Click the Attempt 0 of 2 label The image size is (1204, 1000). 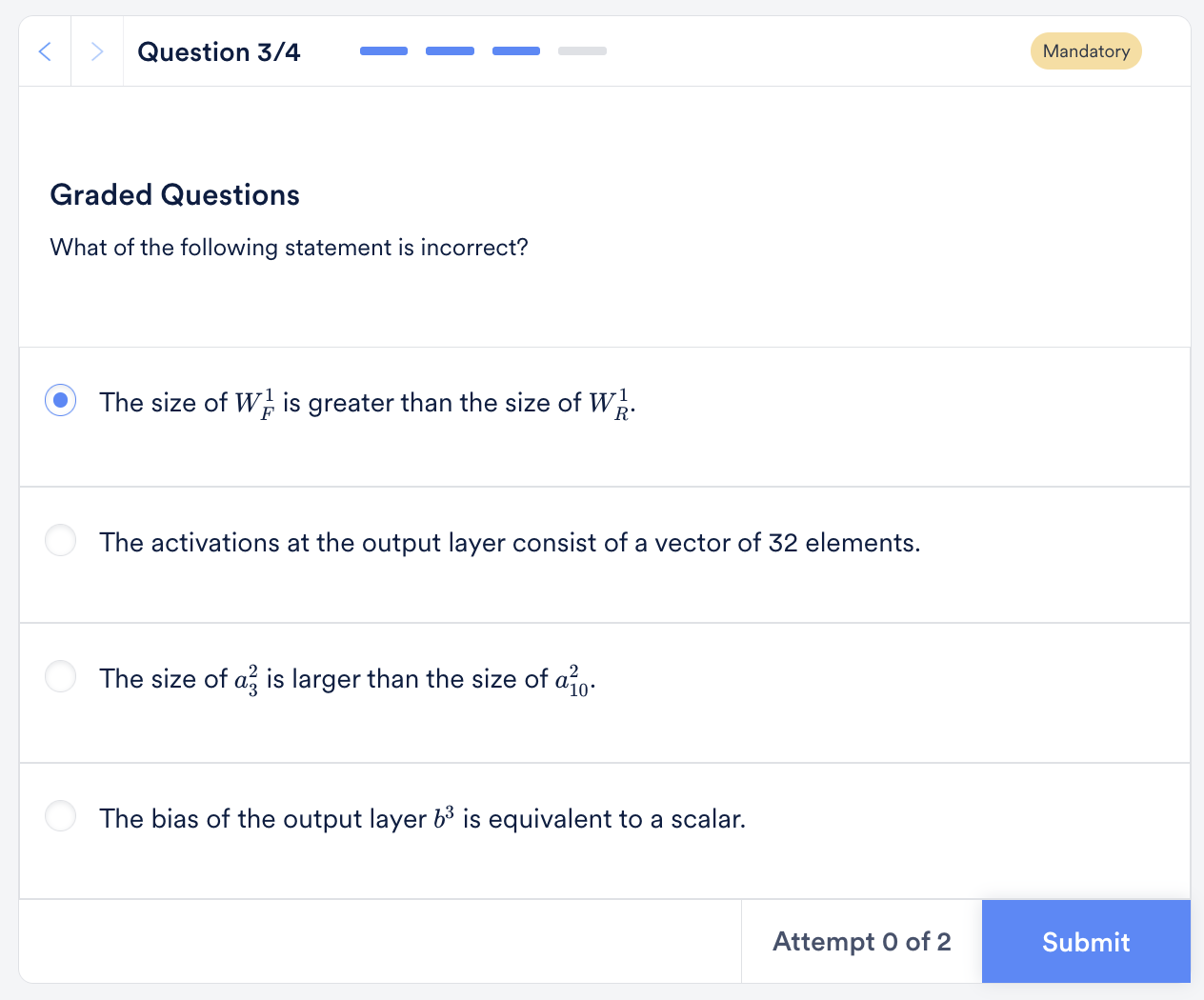coord(861,941)
